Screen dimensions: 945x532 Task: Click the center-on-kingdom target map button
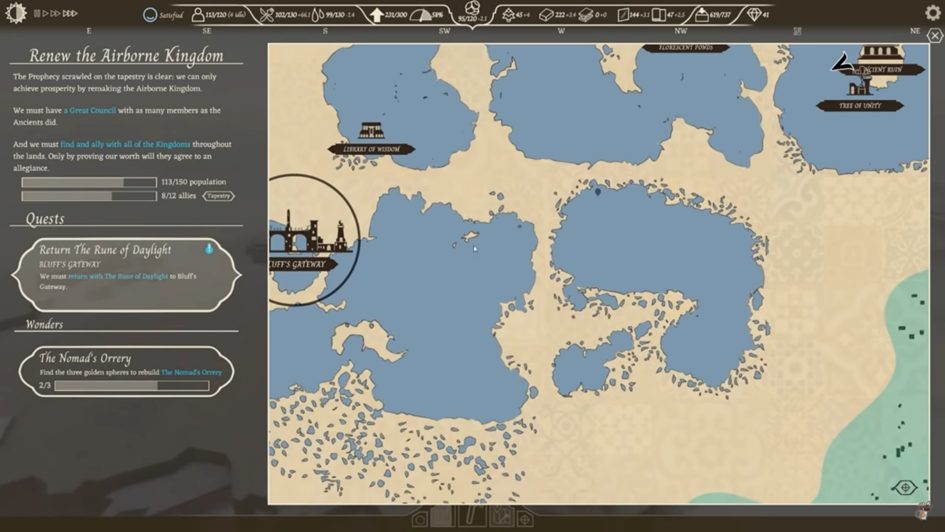pyautogui.click(x=905, y=487)
